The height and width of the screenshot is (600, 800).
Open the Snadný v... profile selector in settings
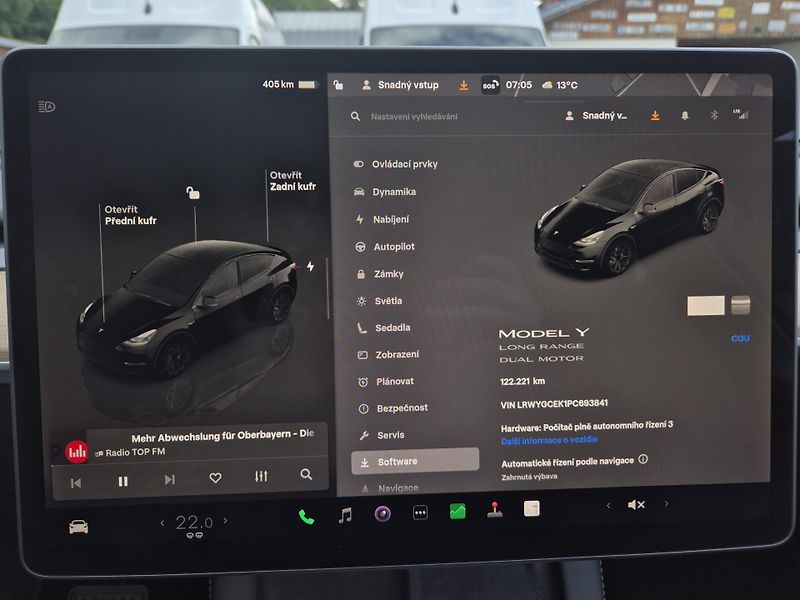pyautogui.click(x=596, y=116)
